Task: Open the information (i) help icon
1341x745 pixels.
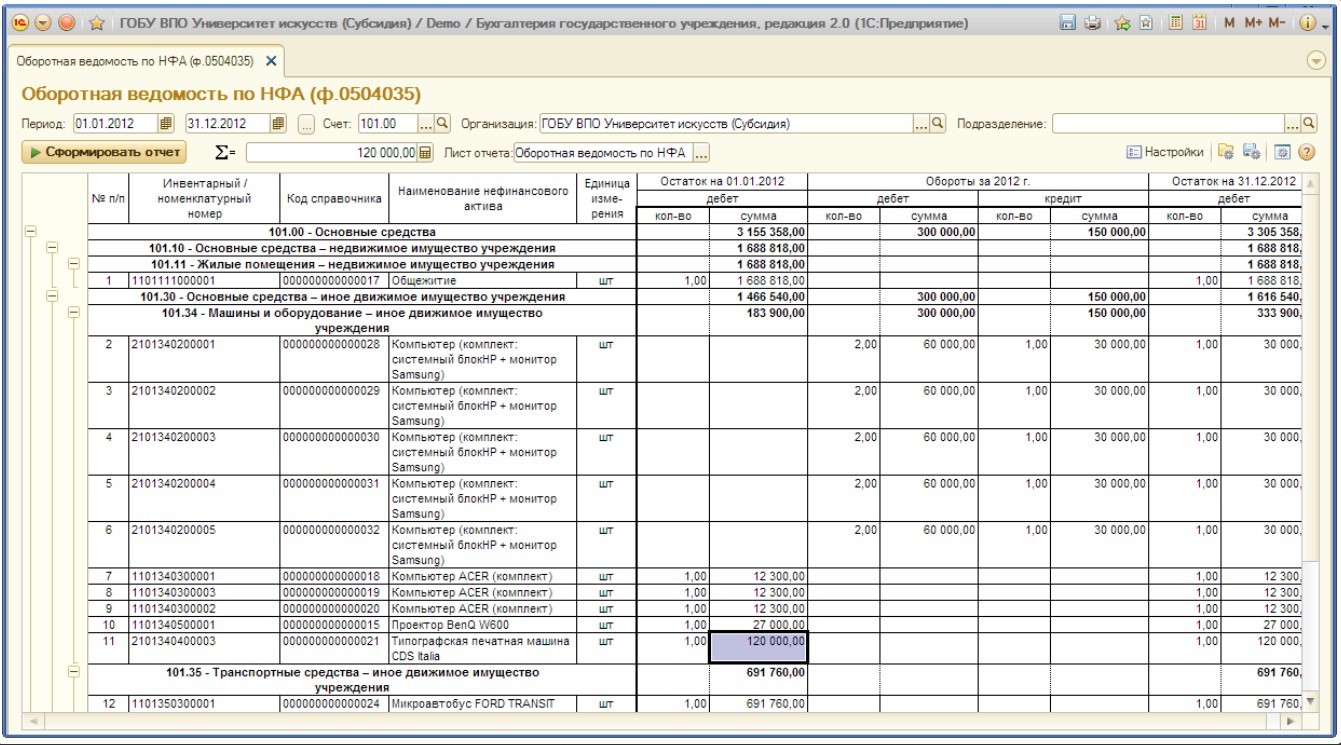Action: tap(1308, 22)
